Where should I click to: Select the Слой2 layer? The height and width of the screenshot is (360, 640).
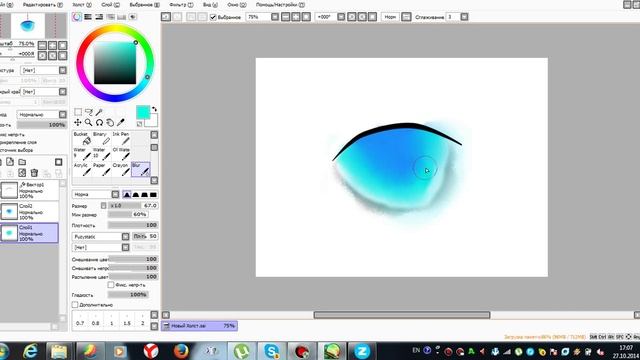29,212
